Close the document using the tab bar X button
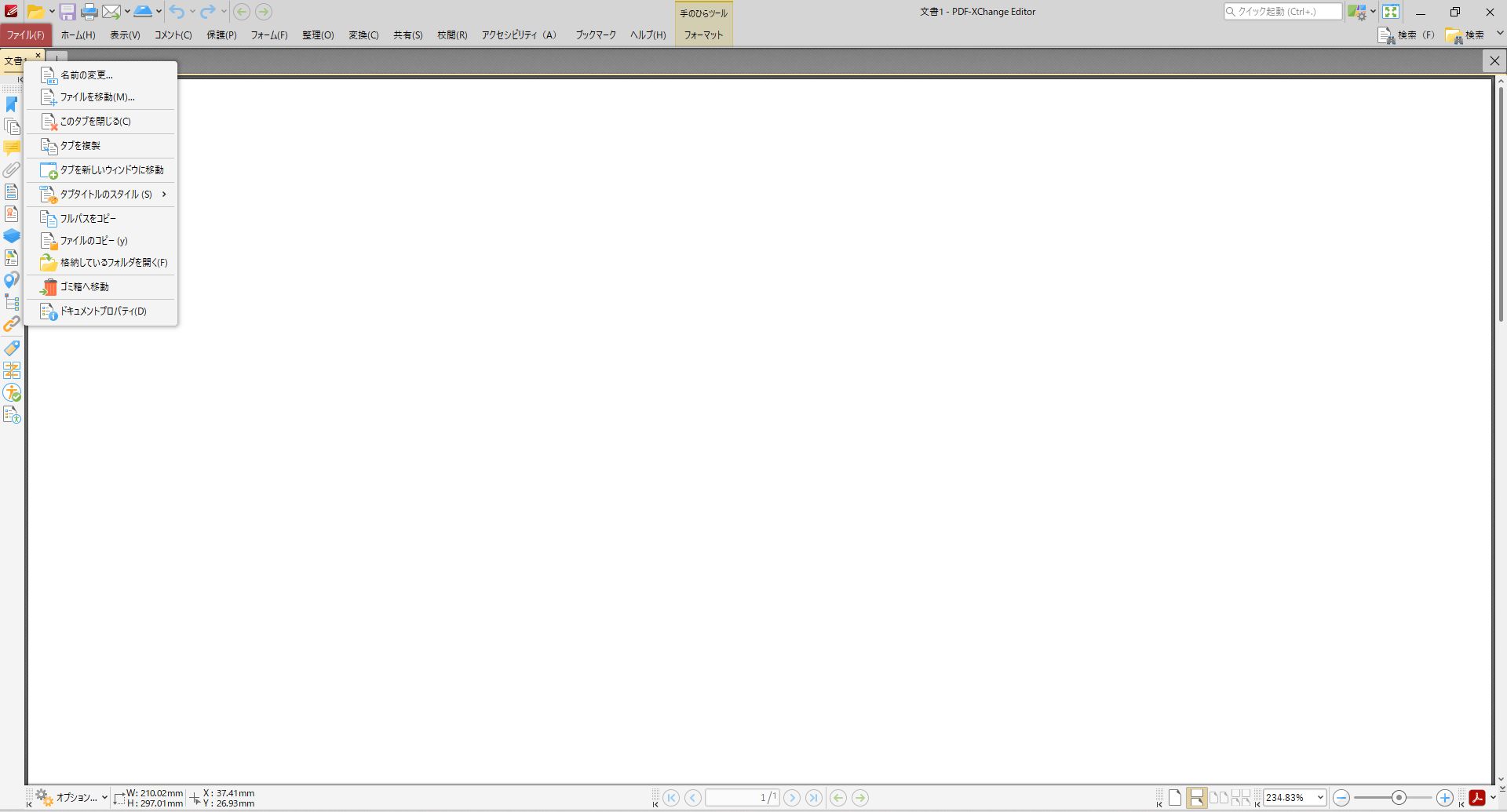The height and width of the screenshot is (812, 1507). pos(1494,60)
